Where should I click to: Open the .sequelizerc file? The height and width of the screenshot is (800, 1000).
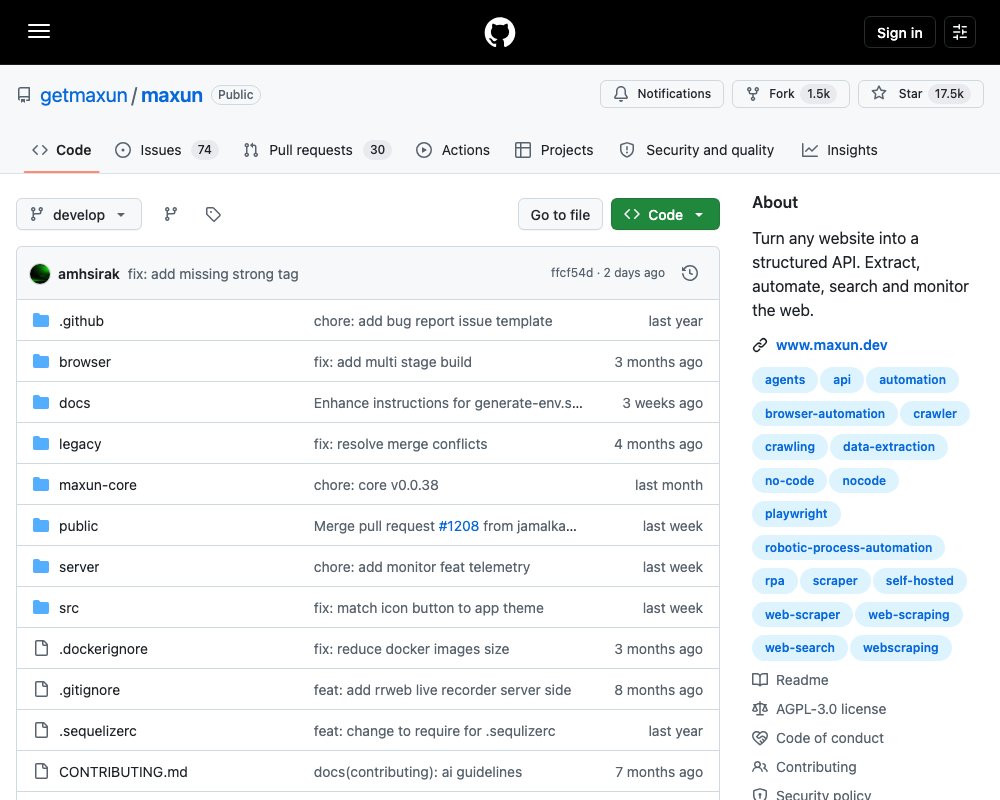click(98, 731)
